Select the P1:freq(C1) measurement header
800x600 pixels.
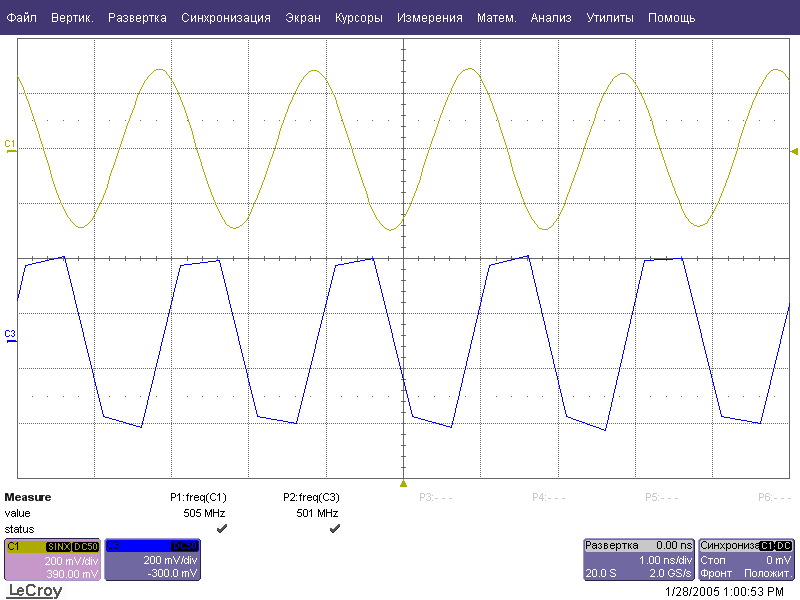coord(198,497)
